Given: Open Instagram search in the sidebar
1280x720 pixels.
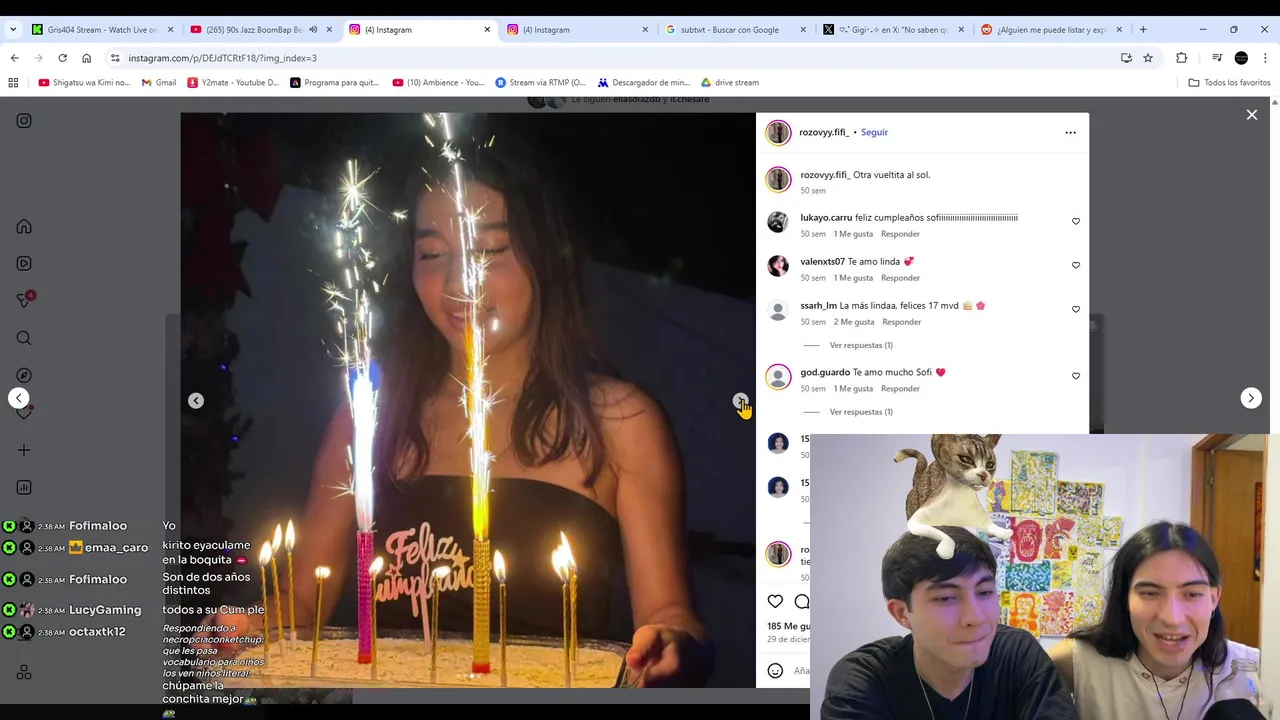Looking at the screenshot, I should (24, 338).
